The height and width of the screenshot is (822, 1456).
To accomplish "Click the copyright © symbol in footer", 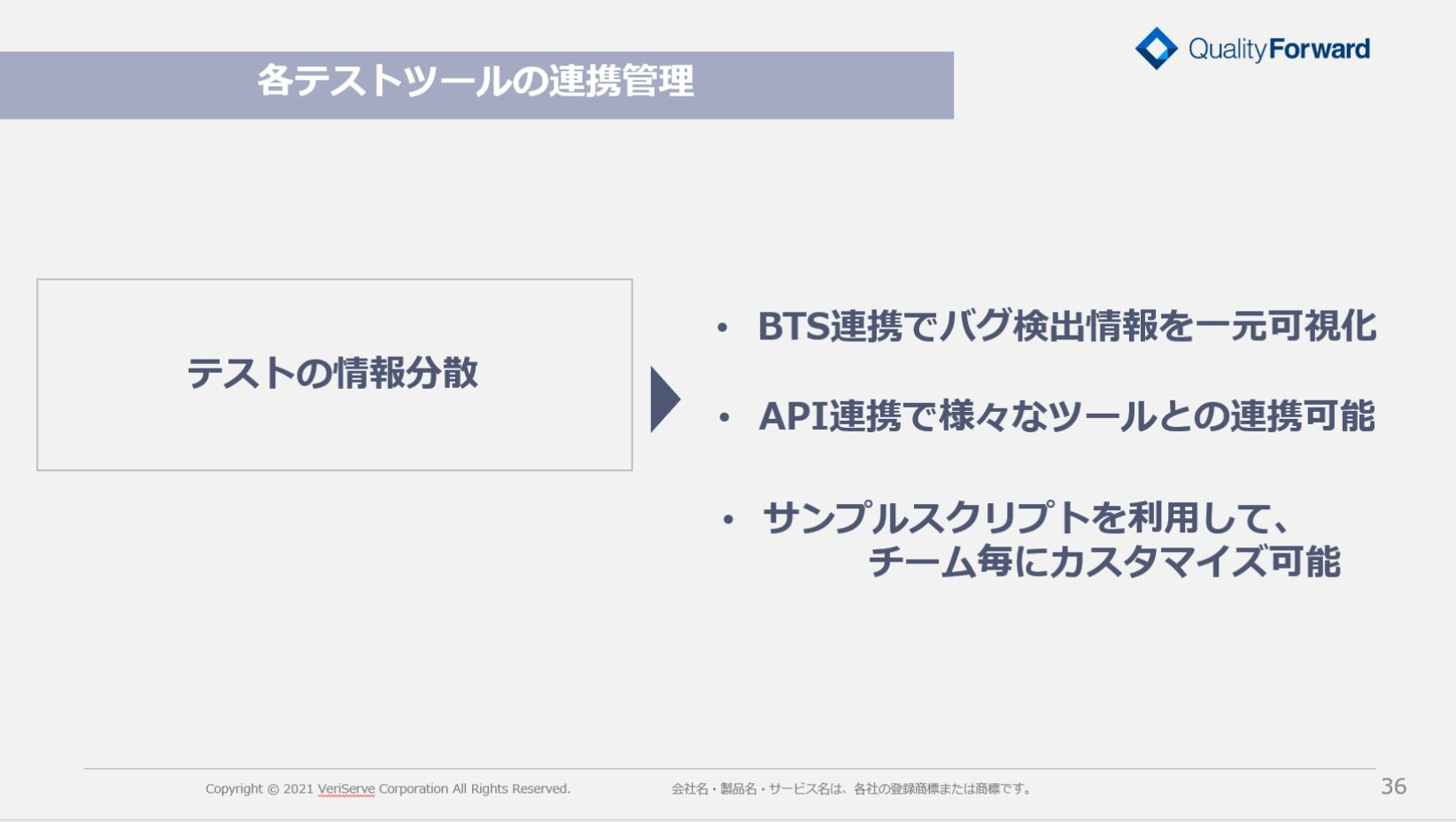I will click(273, 789).
